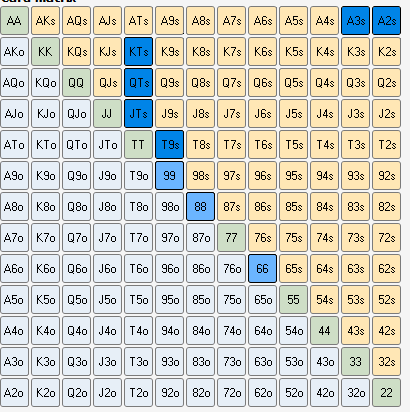Select the KQo offsuit cell
The image size is (410, 412).
[45, 83]
